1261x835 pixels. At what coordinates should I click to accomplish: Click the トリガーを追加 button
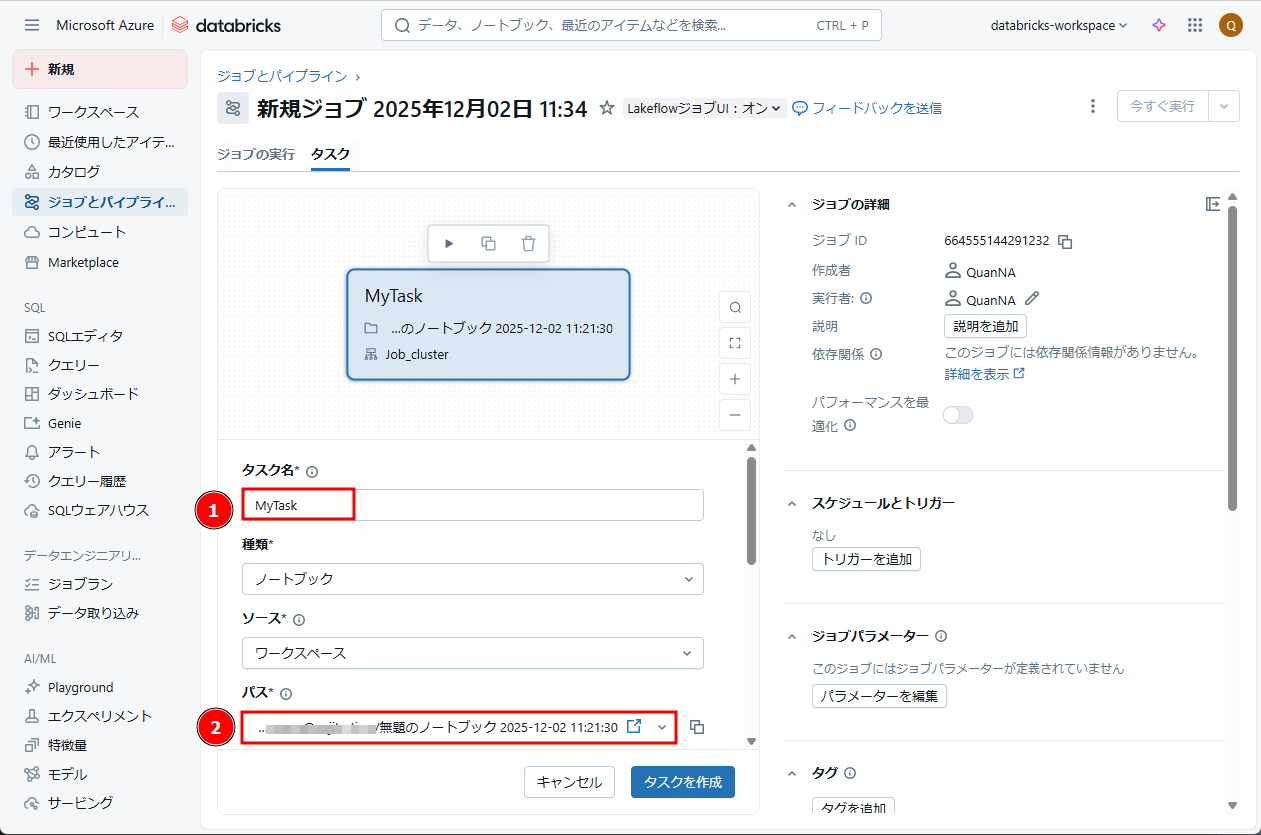866,559
